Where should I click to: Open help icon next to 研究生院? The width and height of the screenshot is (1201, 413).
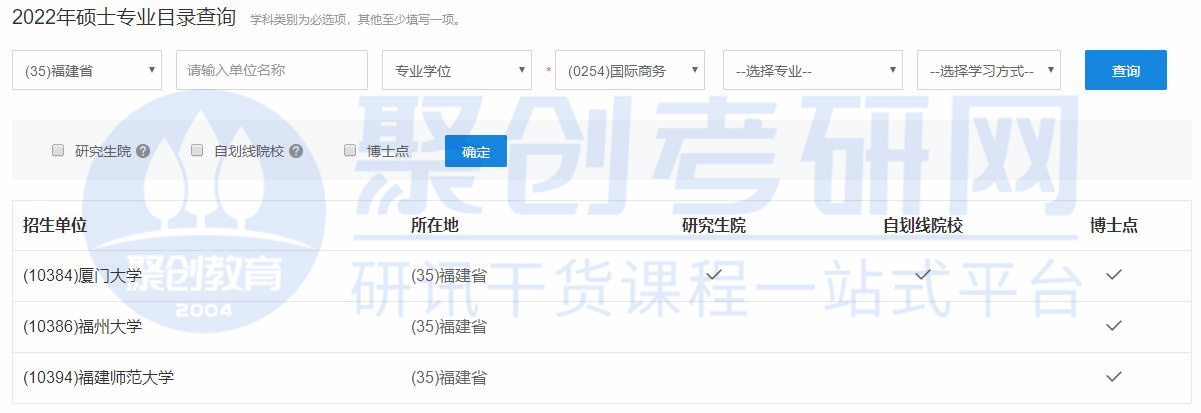143,151
